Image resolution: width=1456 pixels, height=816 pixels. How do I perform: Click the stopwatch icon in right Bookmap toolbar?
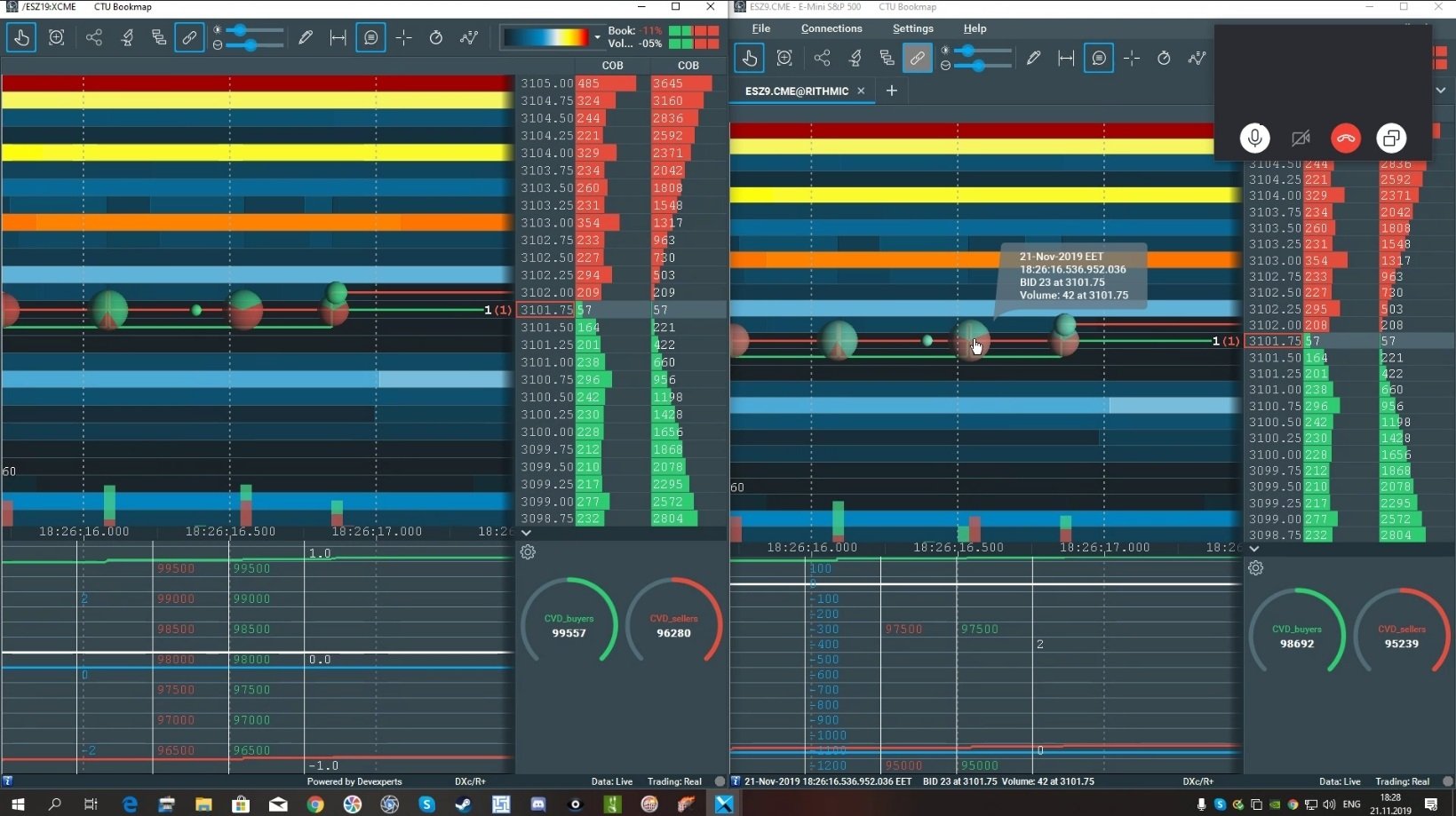(x=1164, y=59)
